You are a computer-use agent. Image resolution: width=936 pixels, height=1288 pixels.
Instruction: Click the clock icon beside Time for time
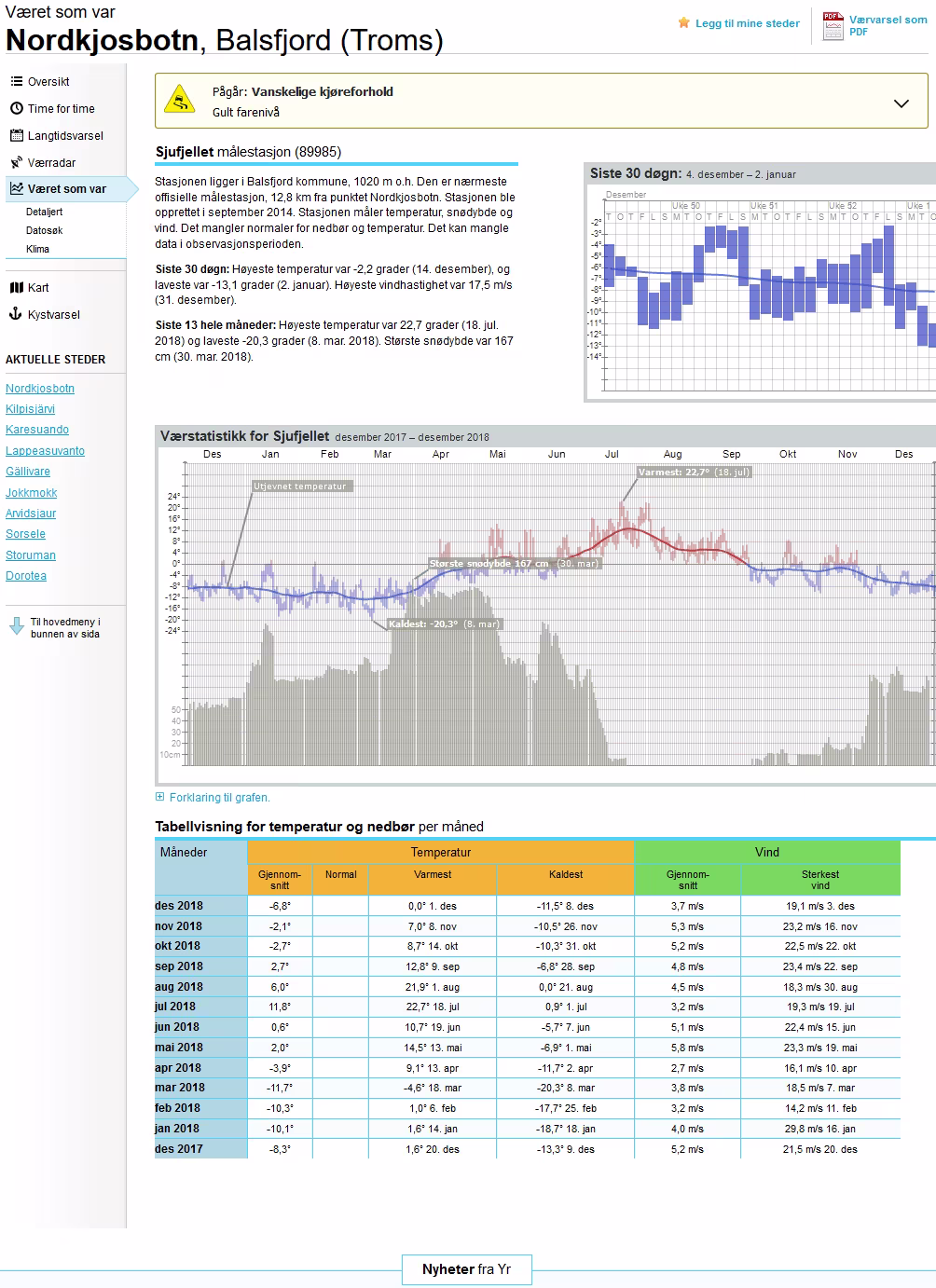16,109
